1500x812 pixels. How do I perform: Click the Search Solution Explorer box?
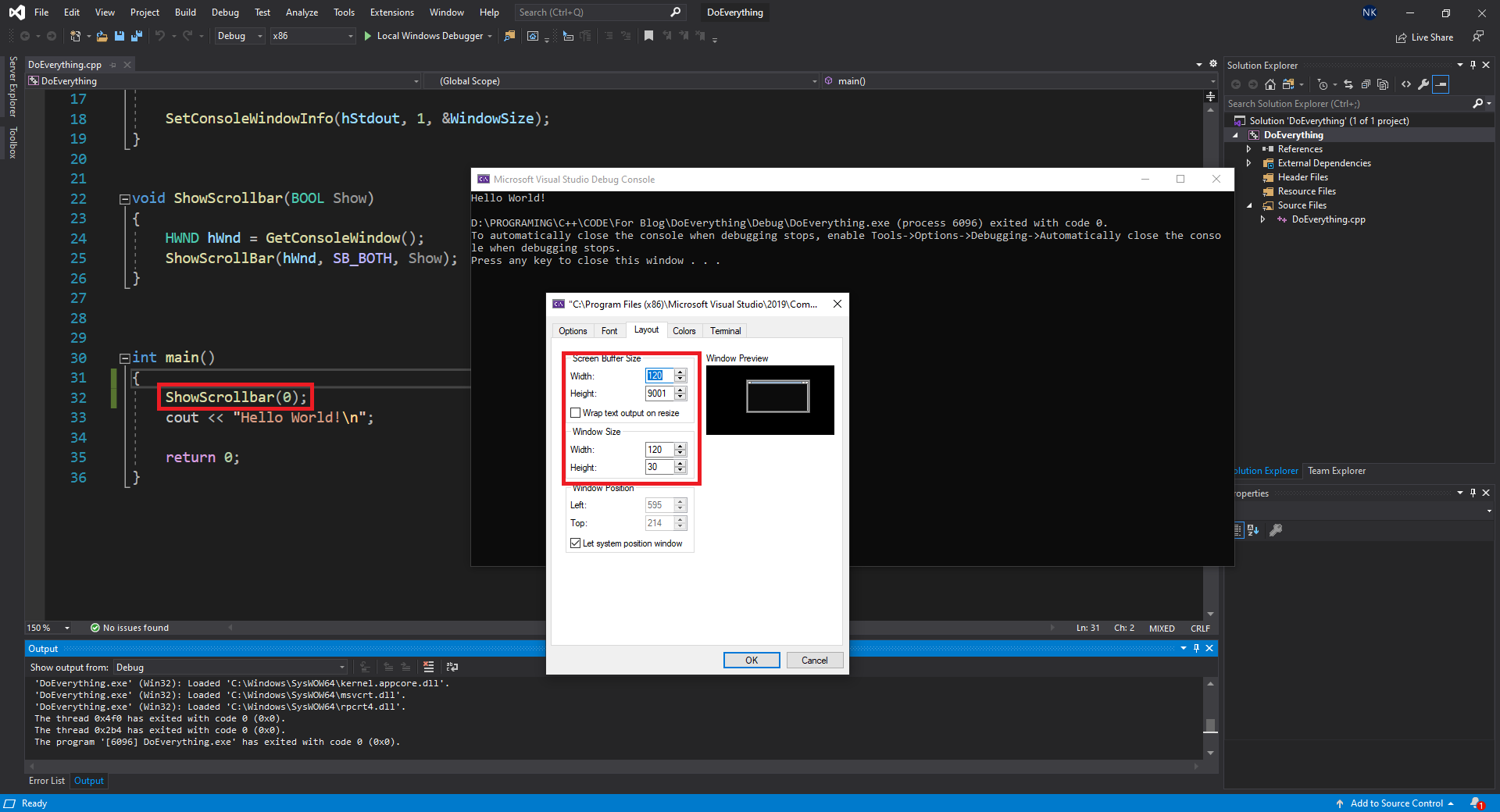click(1344, 103)
